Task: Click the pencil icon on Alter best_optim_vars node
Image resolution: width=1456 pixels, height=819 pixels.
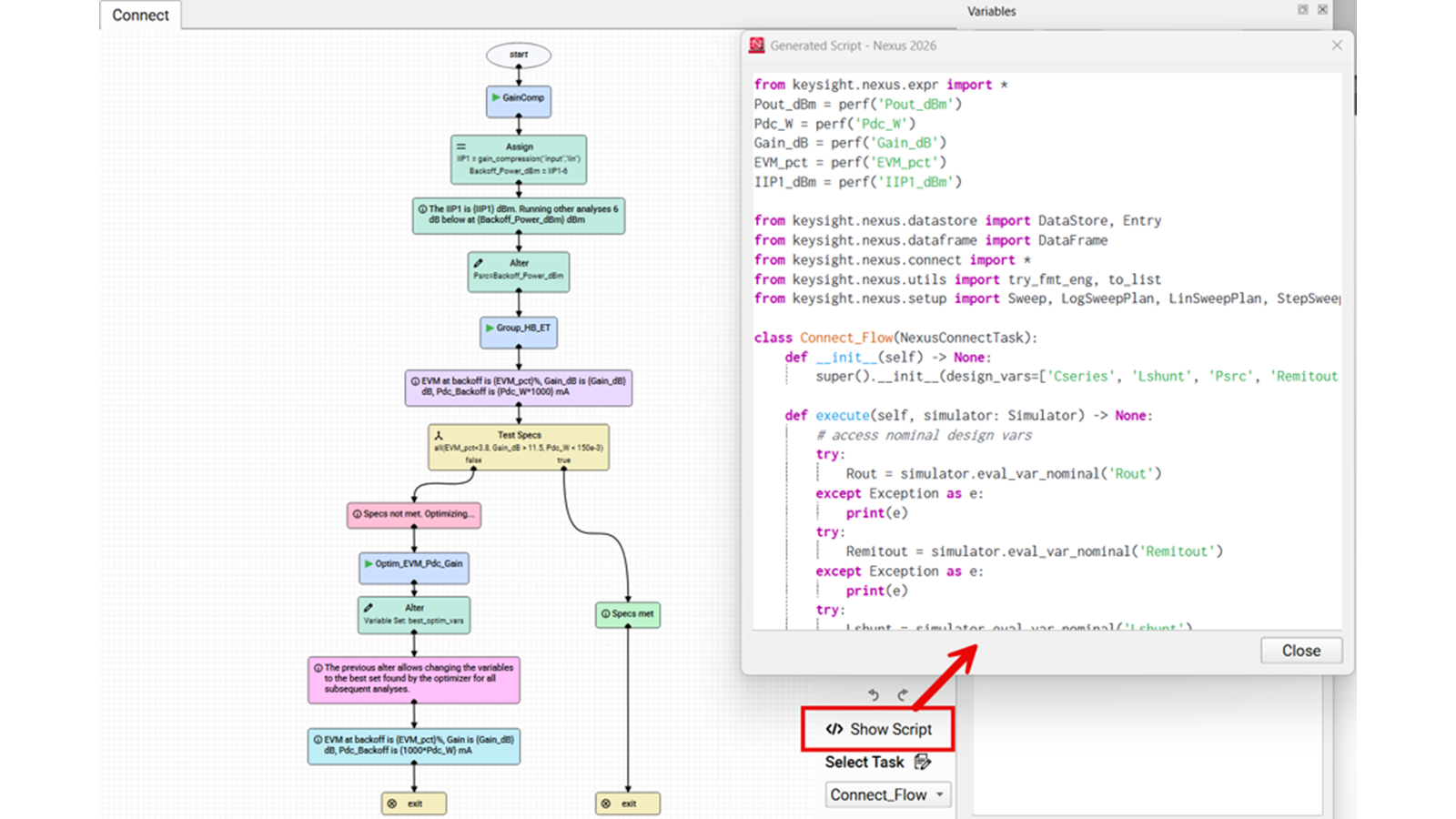Action: 369,607
